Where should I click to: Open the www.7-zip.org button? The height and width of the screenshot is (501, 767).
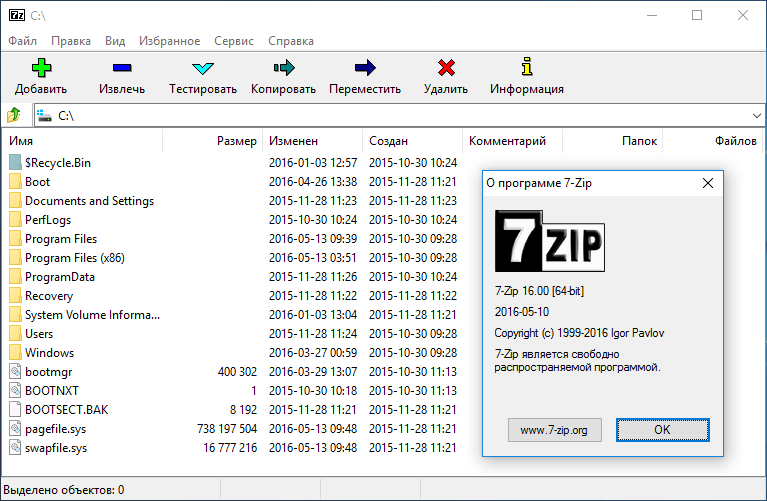click(x=554, y=430)
